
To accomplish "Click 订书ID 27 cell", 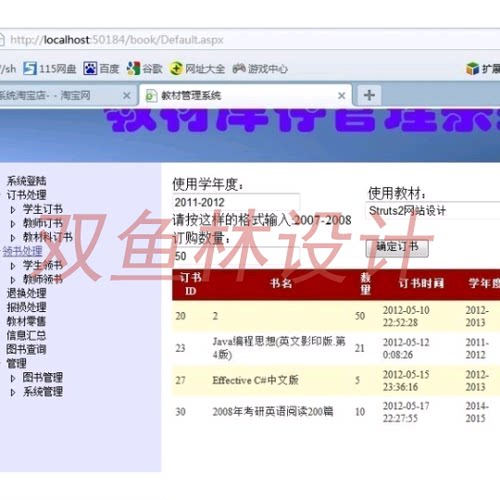I will 180,380.
